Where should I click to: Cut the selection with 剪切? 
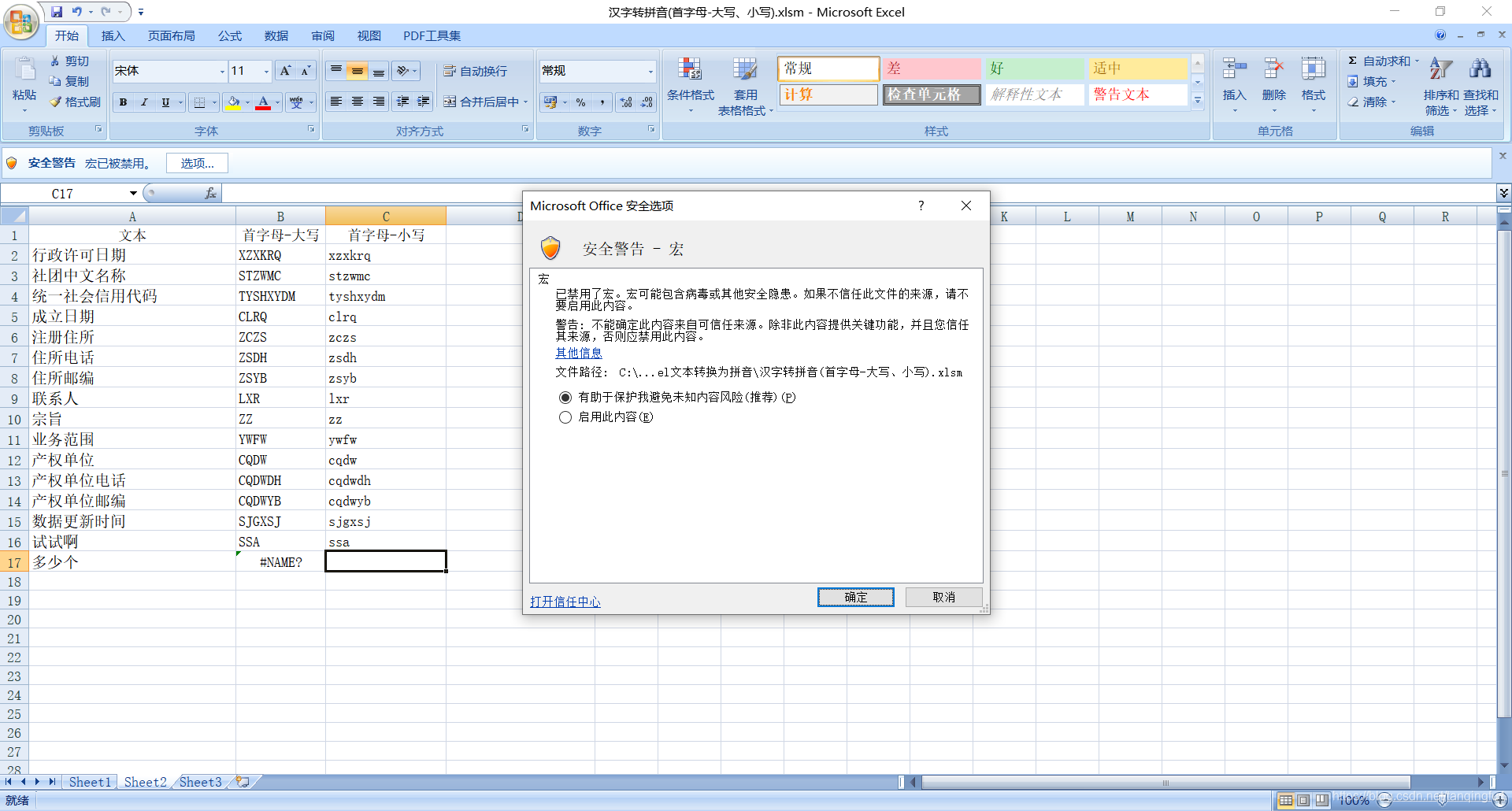[x=69, y=61]
